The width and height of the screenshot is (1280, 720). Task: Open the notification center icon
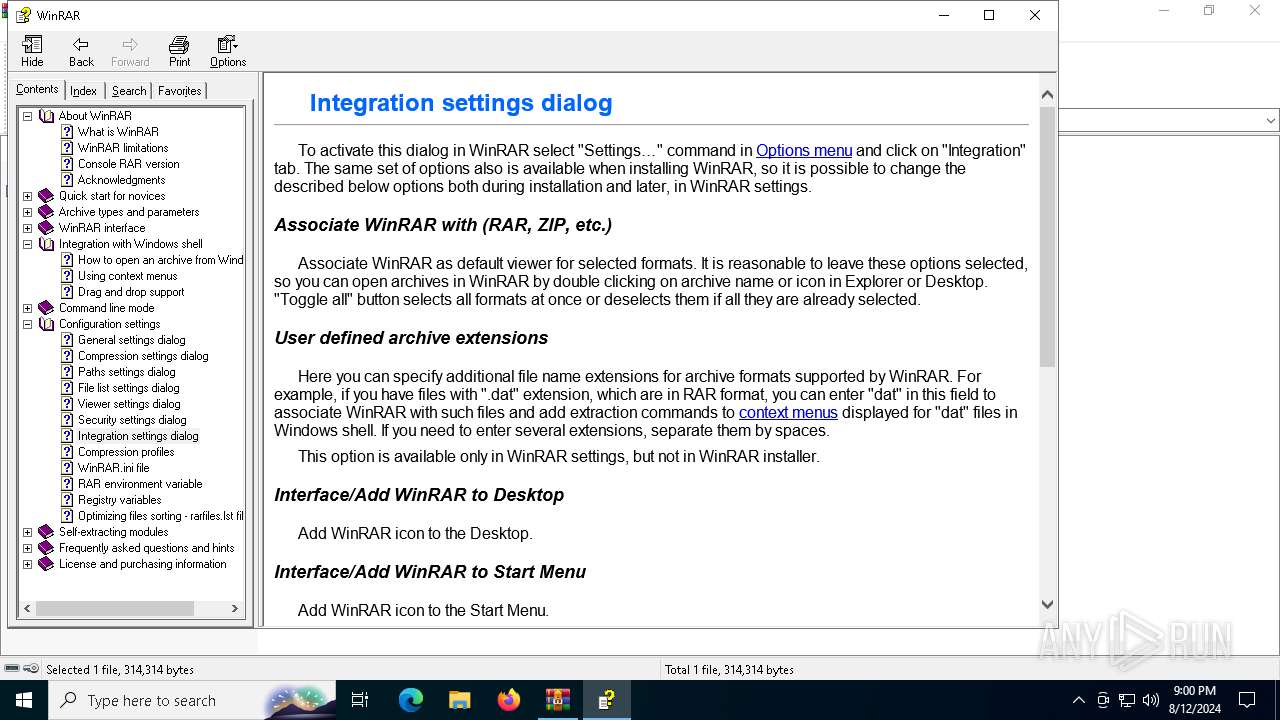(1247, 700)
